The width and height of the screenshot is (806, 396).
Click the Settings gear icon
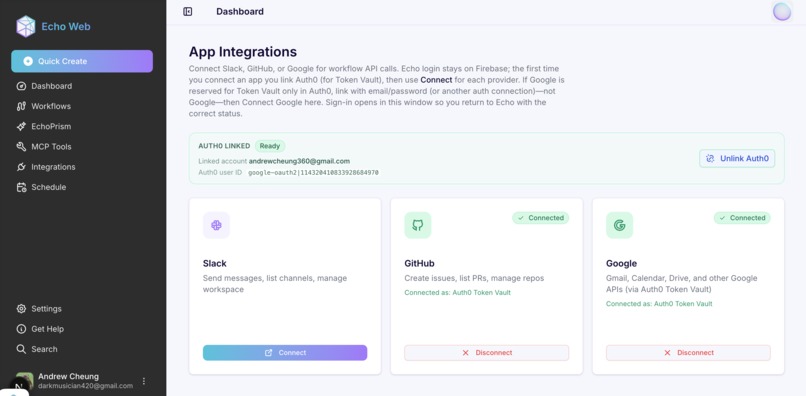coord(21,309)
